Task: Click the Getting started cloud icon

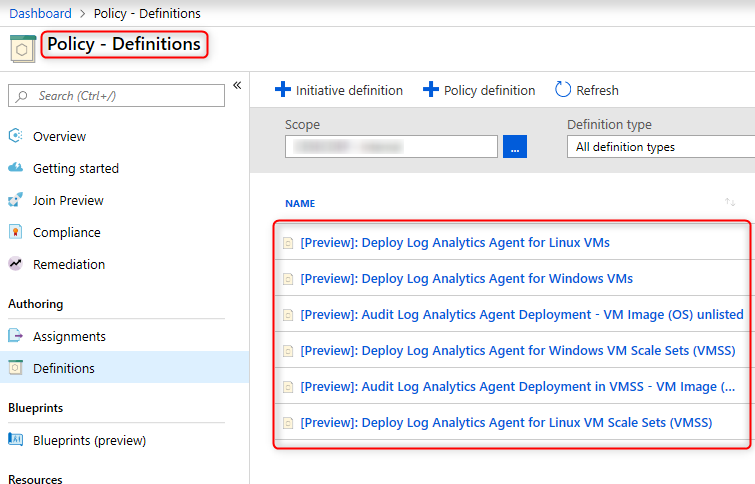Action: 15,168
